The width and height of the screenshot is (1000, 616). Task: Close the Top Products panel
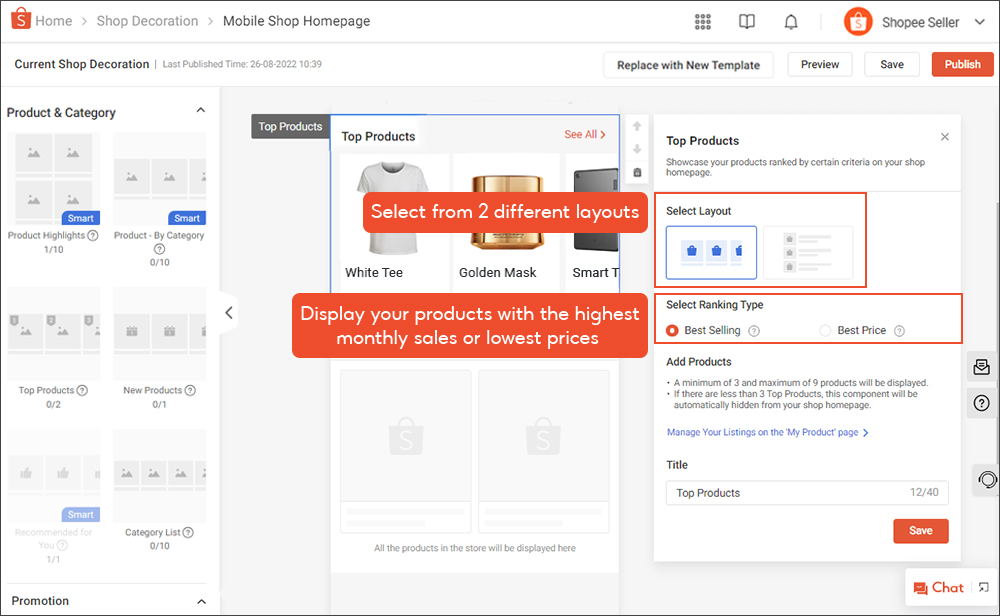click(945, 137)
